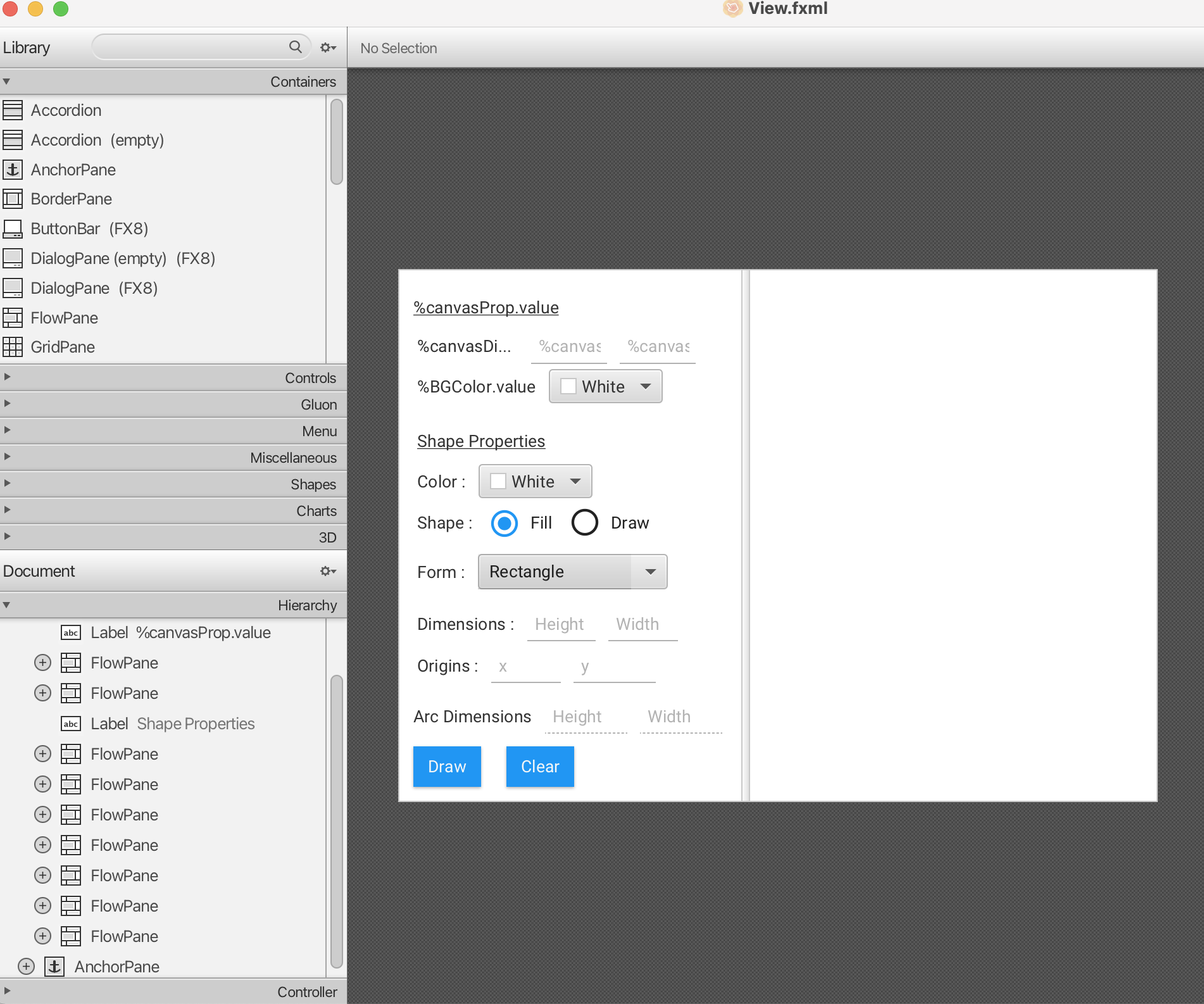Select the Draw radio button
1204x1004 pixels.
584,523
